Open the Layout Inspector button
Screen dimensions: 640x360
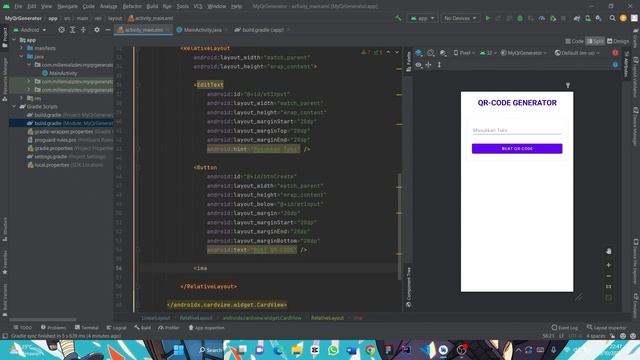[x=607, y=328]
